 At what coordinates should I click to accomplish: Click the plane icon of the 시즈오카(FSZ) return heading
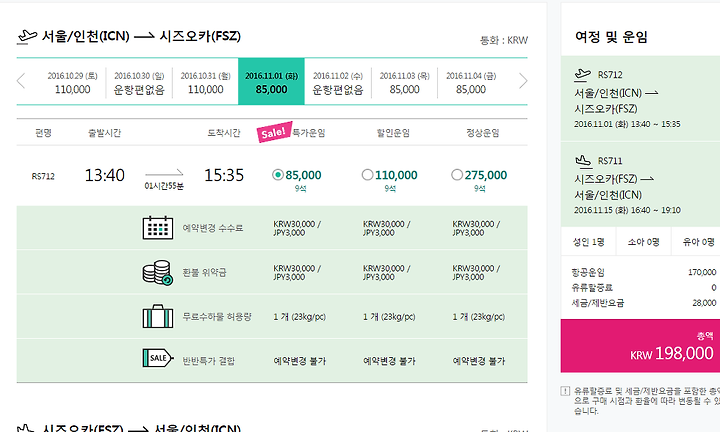[x=26, y=428]
